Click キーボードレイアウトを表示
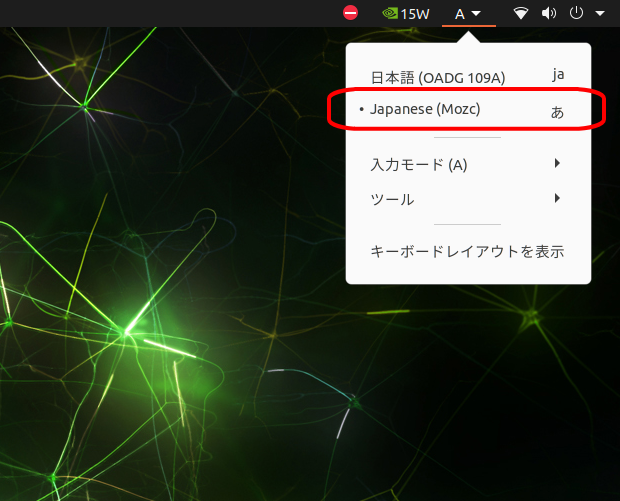 (x=467, y=251)
